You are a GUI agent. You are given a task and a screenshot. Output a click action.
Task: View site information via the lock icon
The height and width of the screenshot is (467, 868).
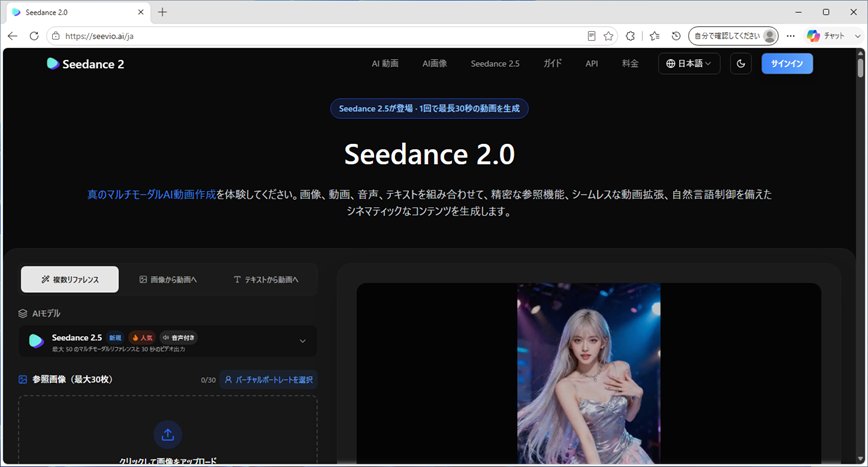[x=55, y=36]
